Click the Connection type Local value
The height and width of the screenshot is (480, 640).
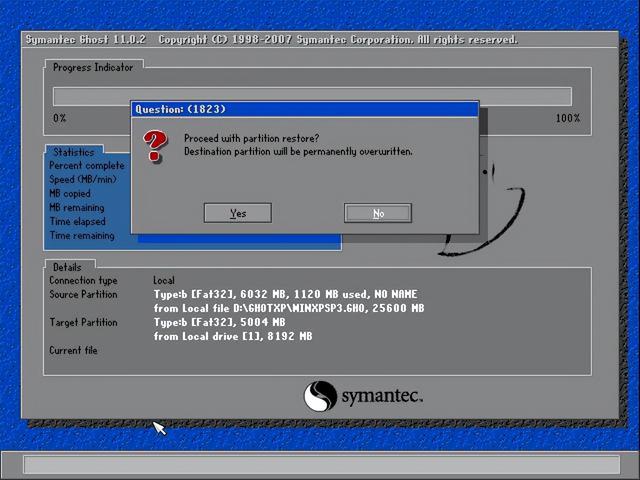click(164, 280)
